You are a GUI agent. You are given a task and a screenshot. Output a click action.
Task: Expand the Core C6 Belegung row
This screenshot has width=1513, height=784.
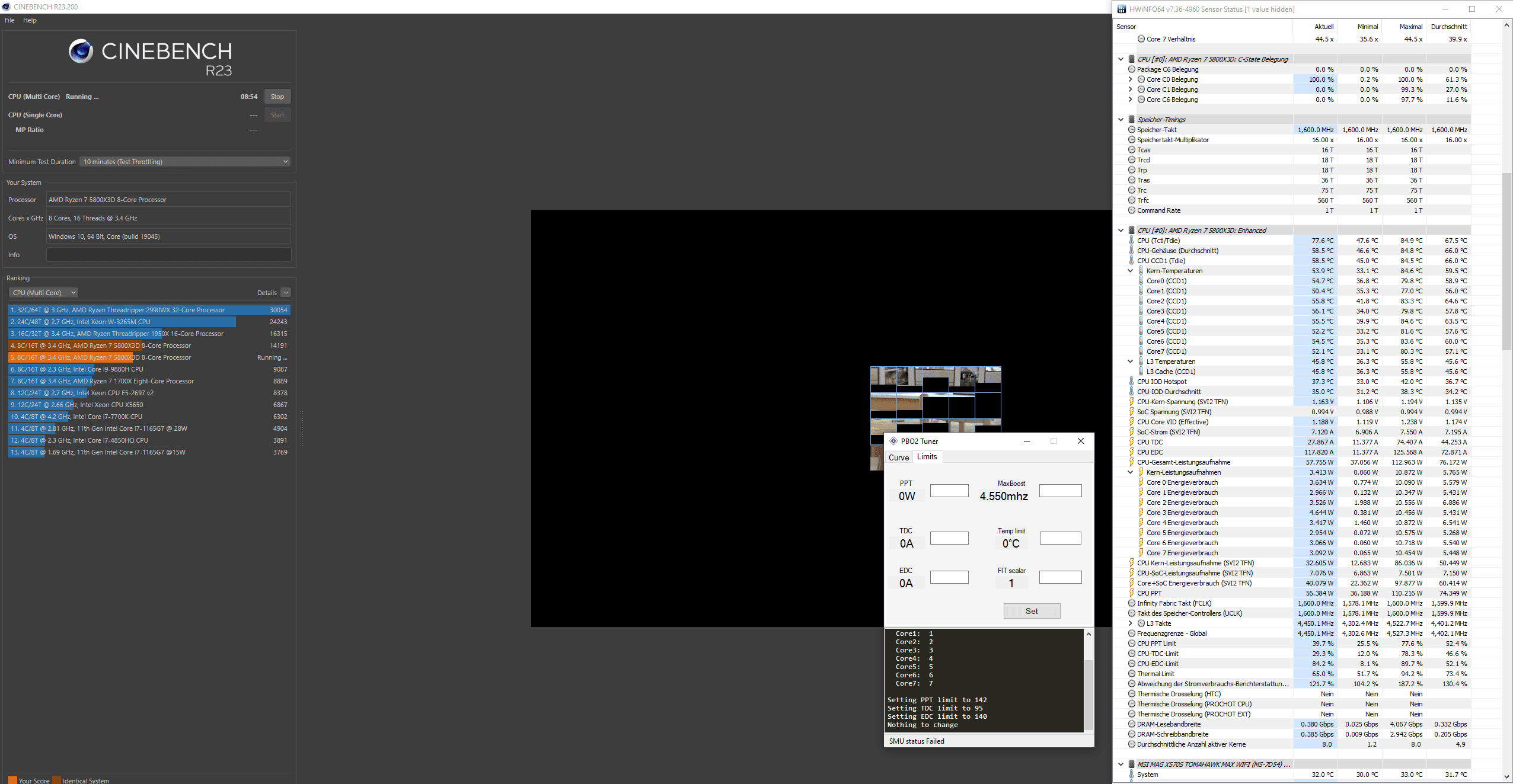coord(1130,100)
